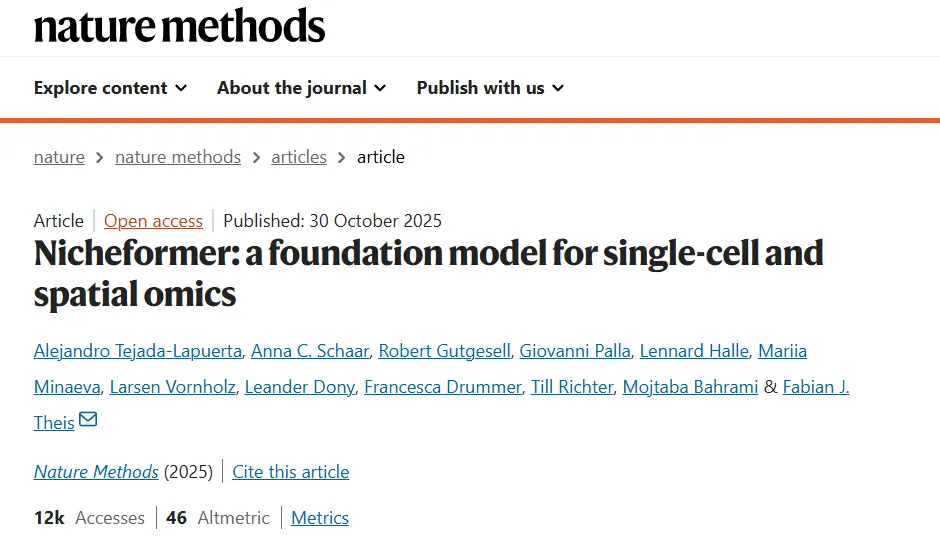Open Mojtaba Bahrami author link
The height and width of the screenshot is (550, 940).
pyautogui.click(x=690, y=387)
